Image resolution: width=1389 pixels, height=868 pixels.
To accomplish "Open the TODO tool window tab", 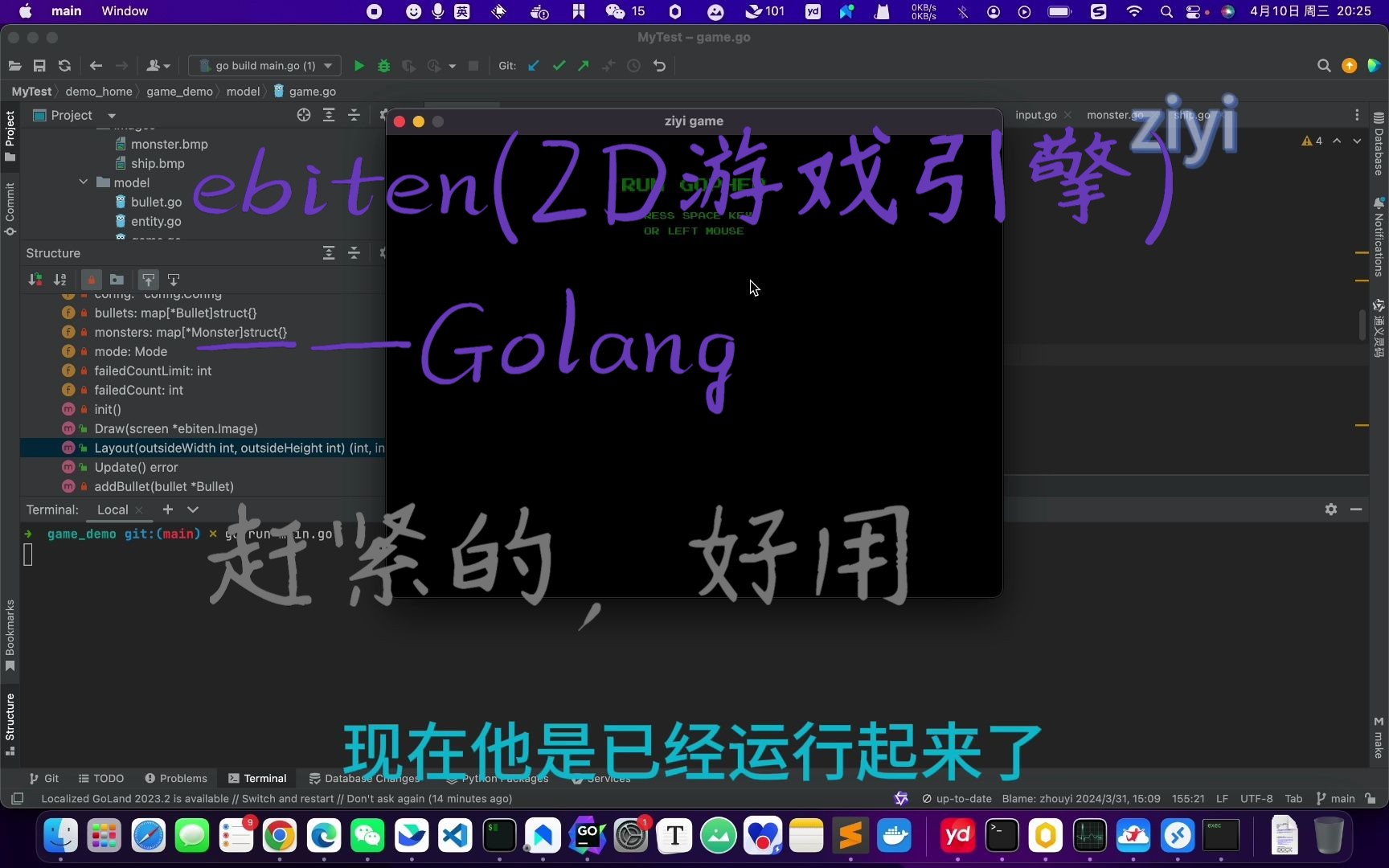I will pyautogui.click(x=101, y=778).
